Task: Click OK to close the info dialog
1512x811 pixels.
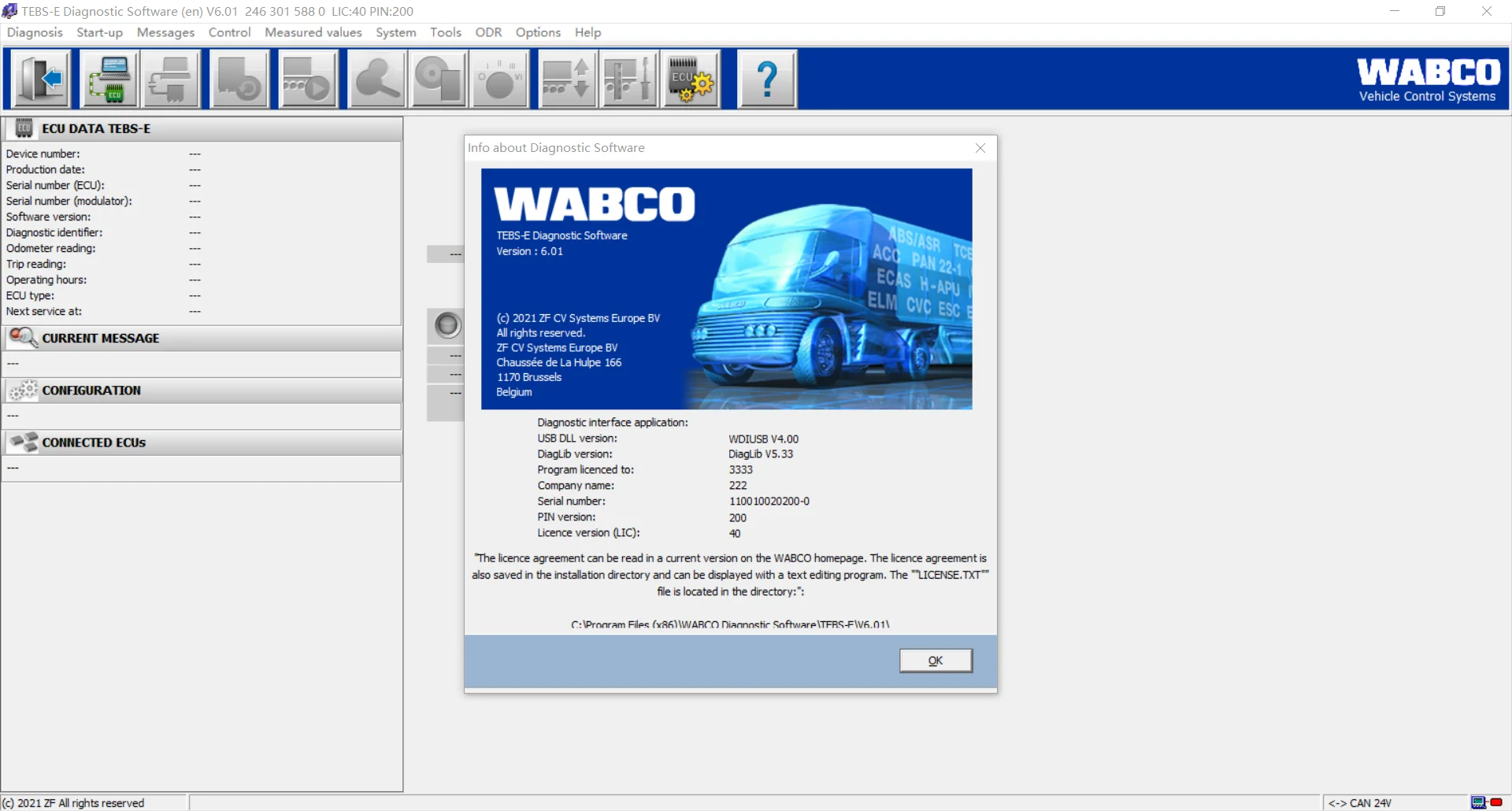Action: [x=936, y=661]
